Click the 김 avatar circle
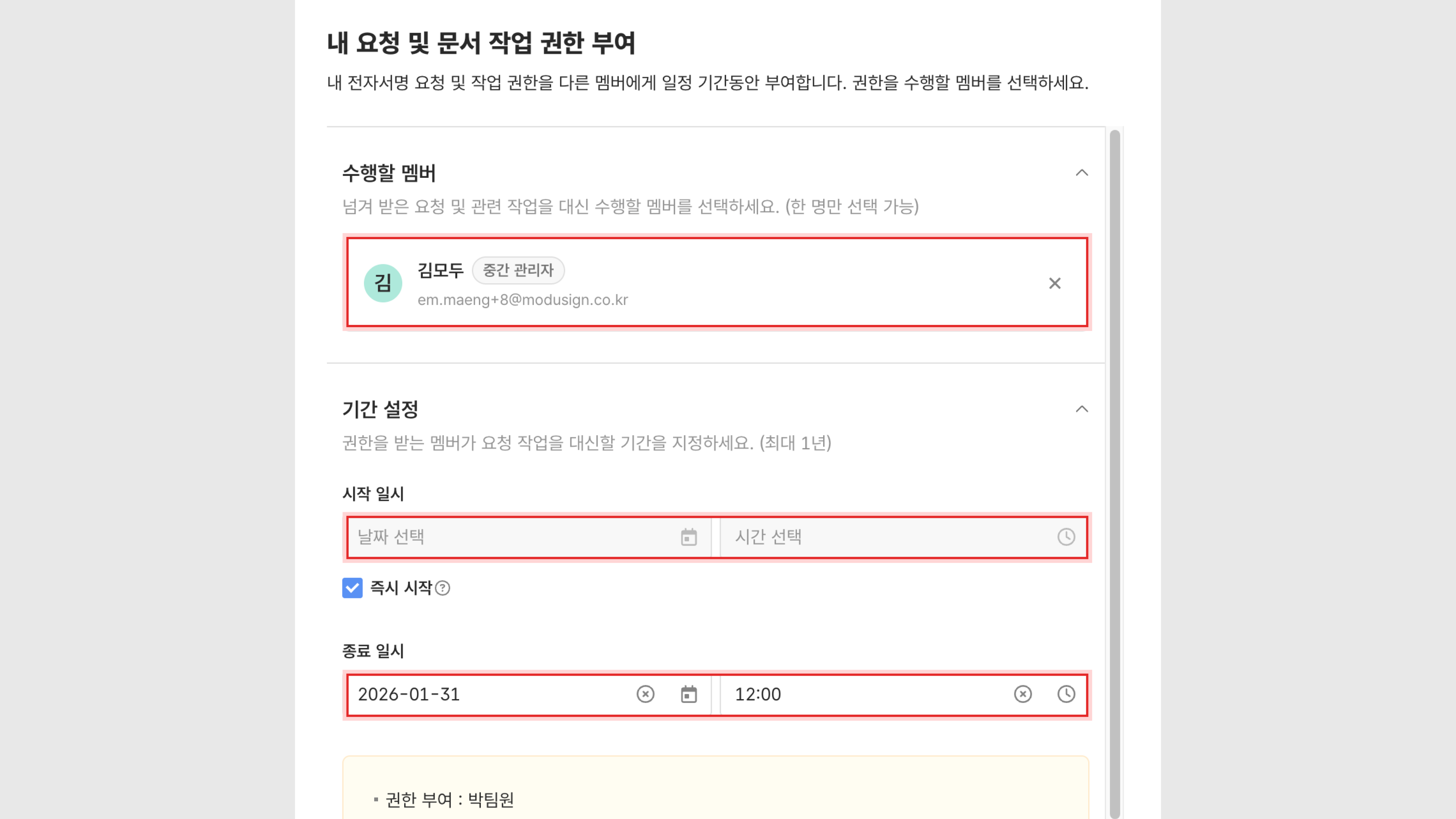Screen dimensions: 1456x819 (383, 283)
